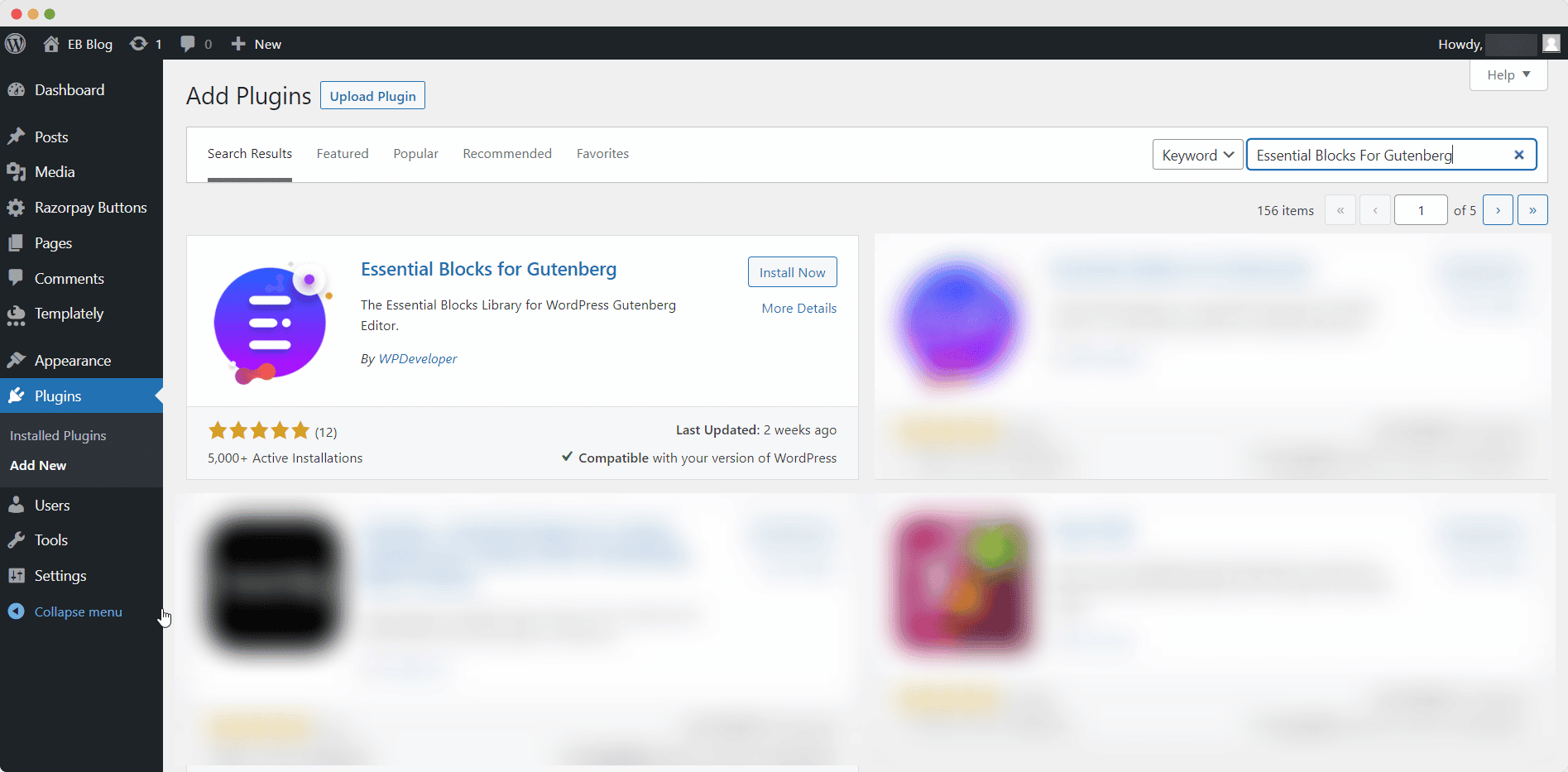1568x772 pixels.
Task: Click the Last Updated 2 weeks ago text
Action: [755, 429]
